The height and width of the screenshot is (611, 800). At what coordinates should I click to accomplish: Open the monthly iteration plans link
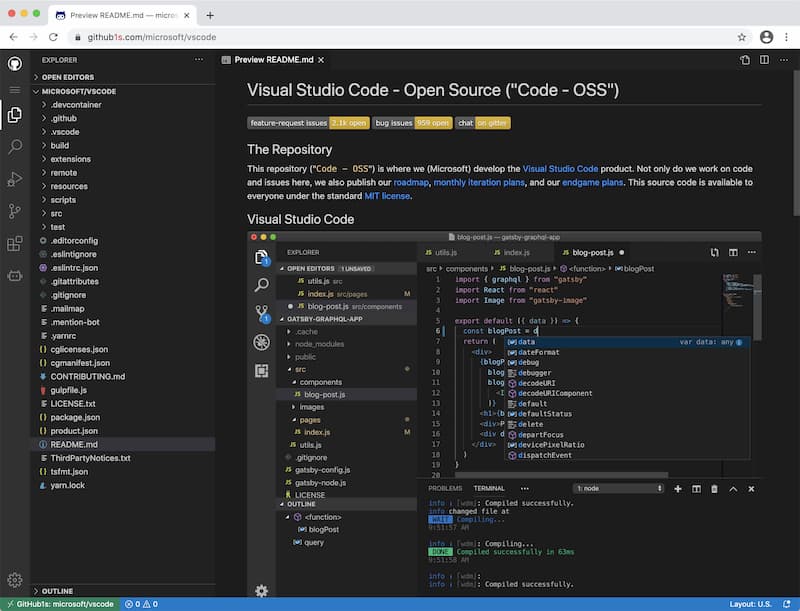click(479, 182)
